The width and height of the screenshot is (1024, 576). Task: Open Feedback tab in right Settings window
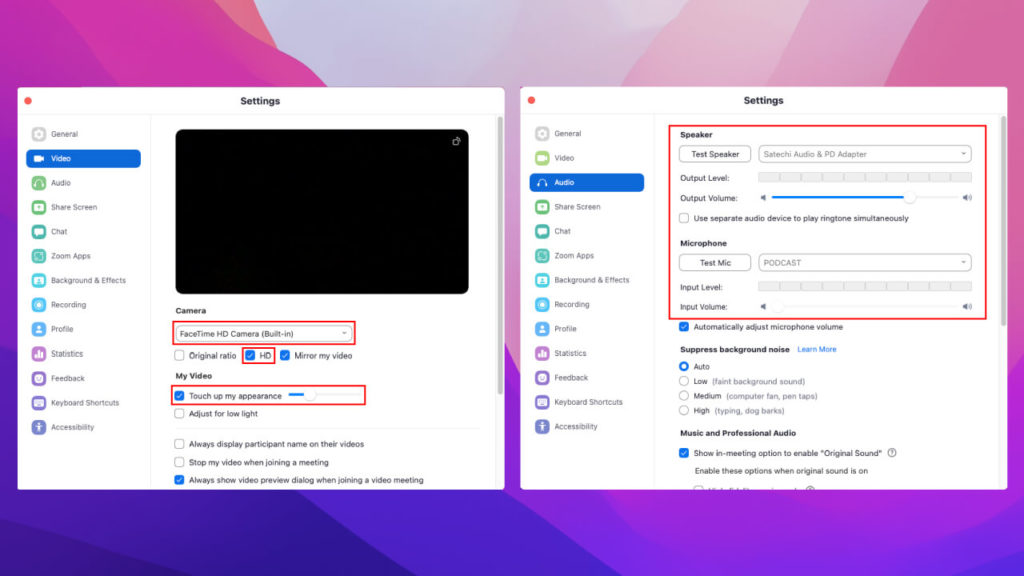pyautogui.click(x=586, y=377)
